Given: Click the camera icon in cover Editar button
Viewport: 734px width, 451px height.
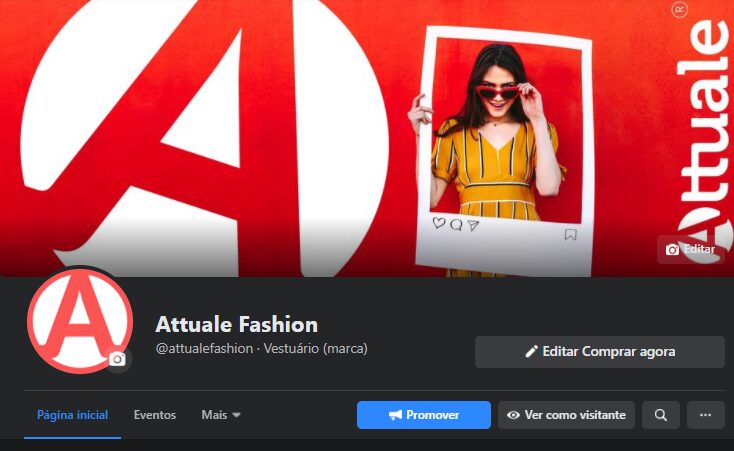Looking at the screenshot, I should pyautogui.click(x=672, y=249).
